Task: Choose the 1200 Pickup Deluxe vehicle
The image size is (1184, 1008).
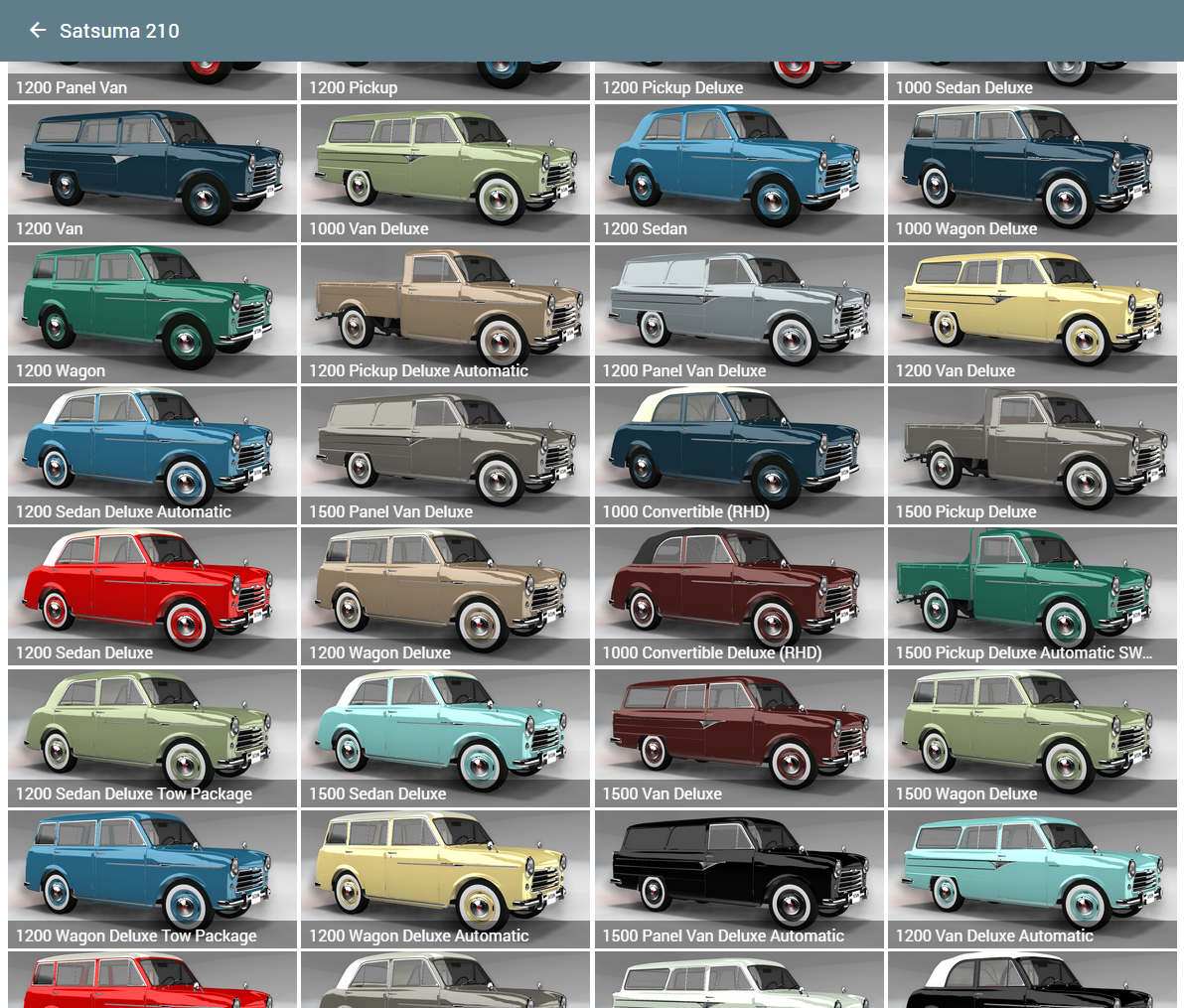Action: (x=739, y=80)
